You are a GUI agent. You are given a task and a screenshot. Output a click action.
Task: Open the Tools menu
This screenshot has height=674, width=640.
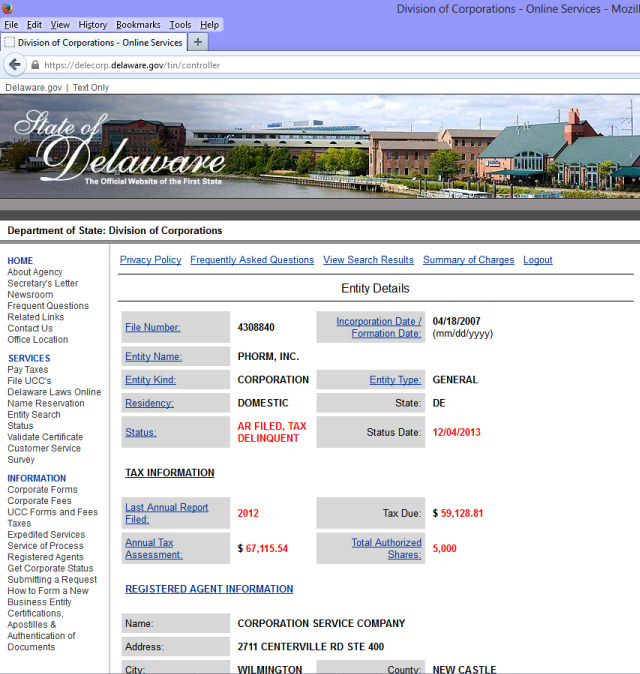tap(180, 24)
